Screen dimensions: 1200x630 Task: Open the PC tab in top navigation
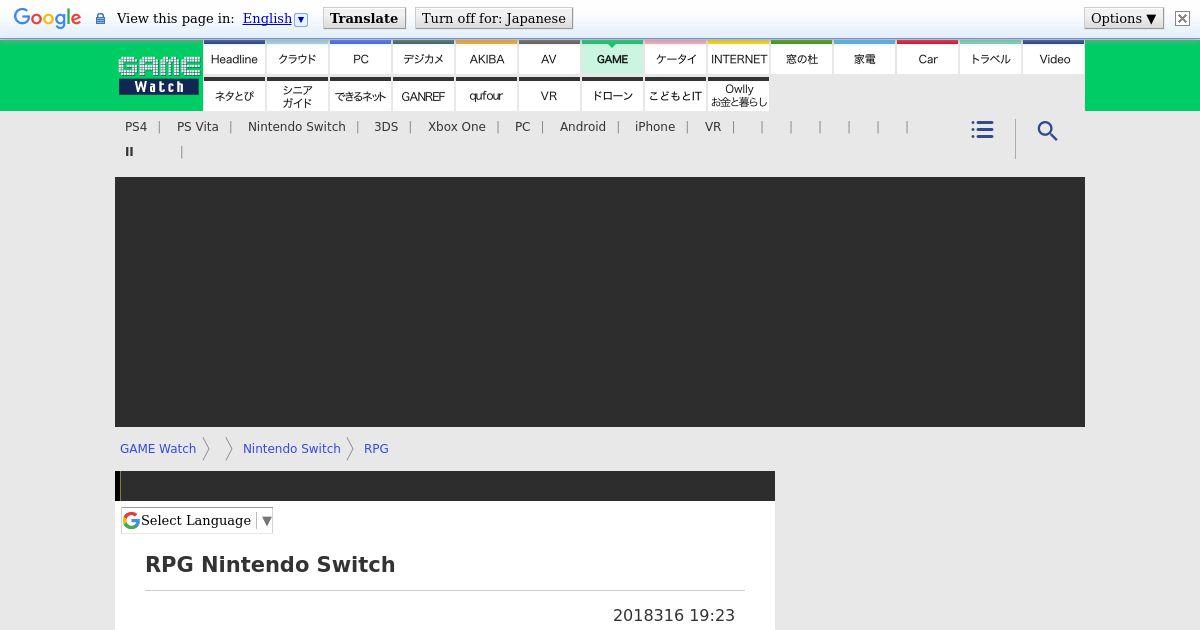coord(360,58)
